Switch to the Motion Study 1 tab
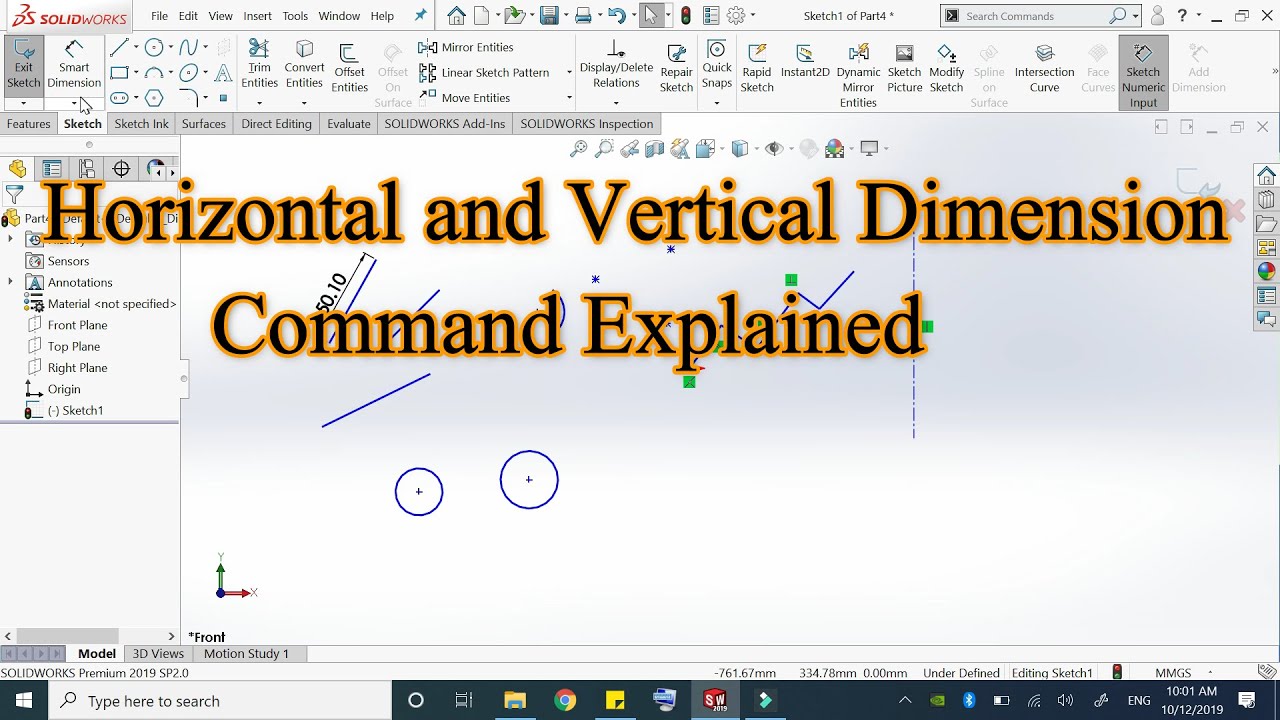 [246, 654]
